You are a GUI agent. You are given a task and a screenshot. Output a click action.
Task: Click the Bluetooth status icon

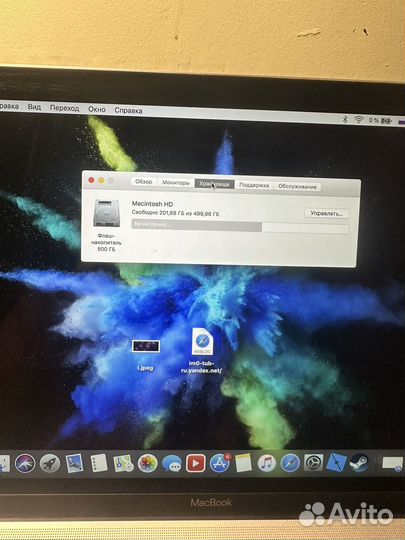click(345, 120)
